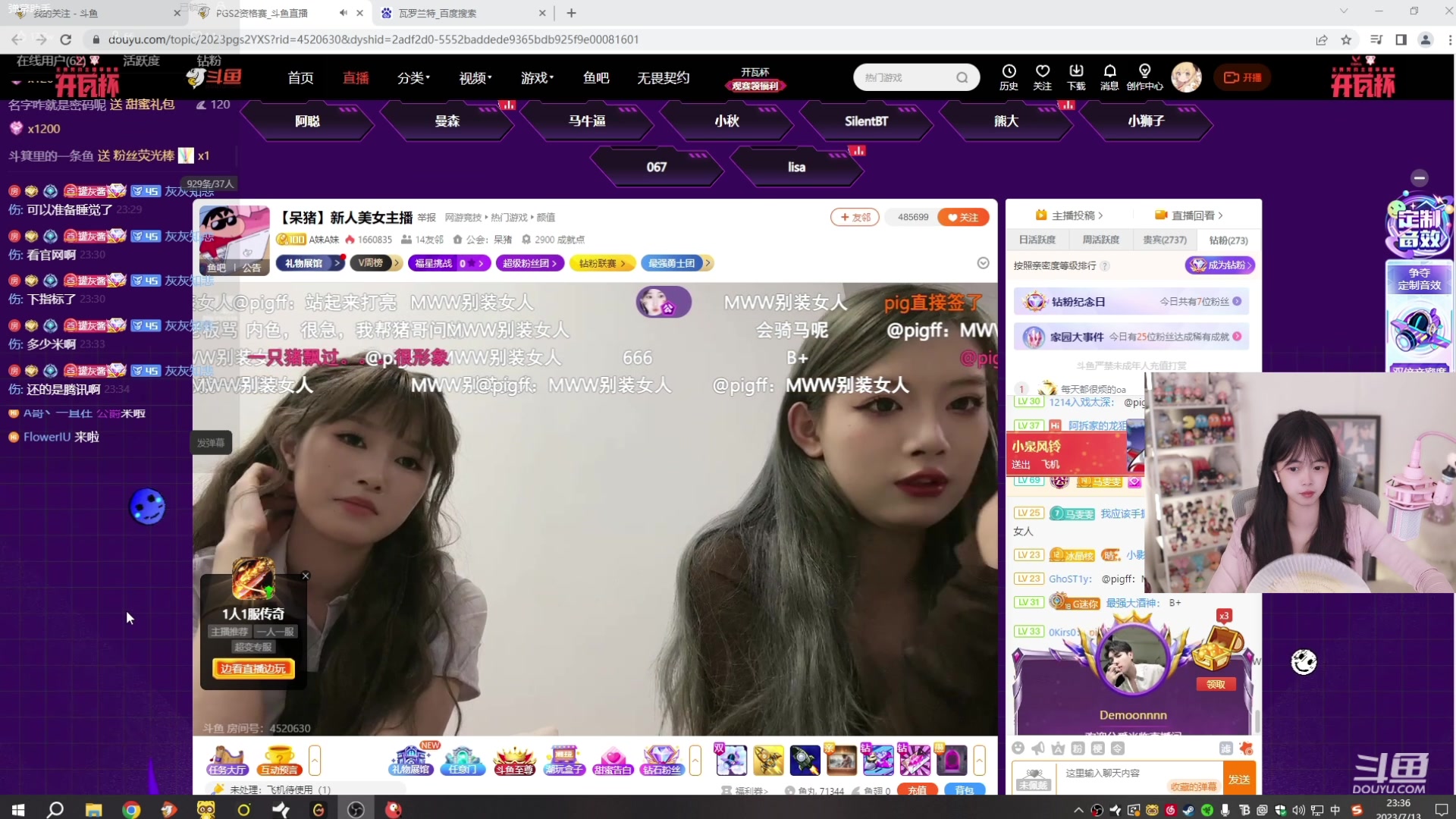Switch to the 钻粉(273) tab
The width and height of the screenshot is (1456, 819).
click(1228, 240)
